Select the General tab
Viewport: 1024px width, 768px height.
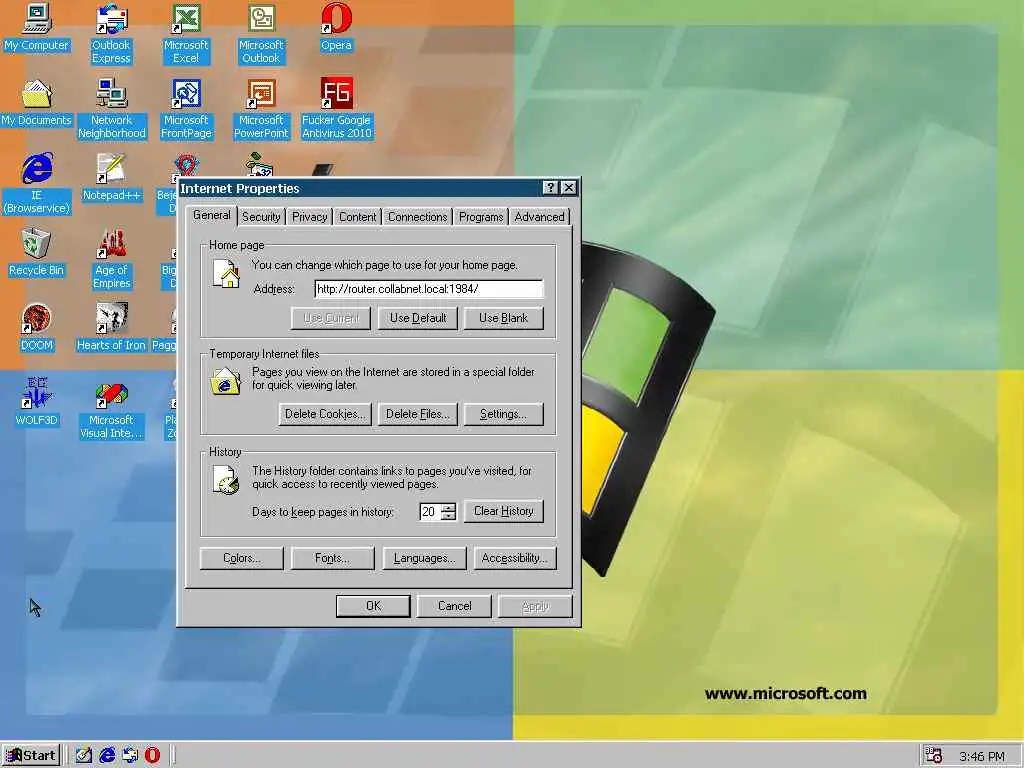[x=212, y=216]
